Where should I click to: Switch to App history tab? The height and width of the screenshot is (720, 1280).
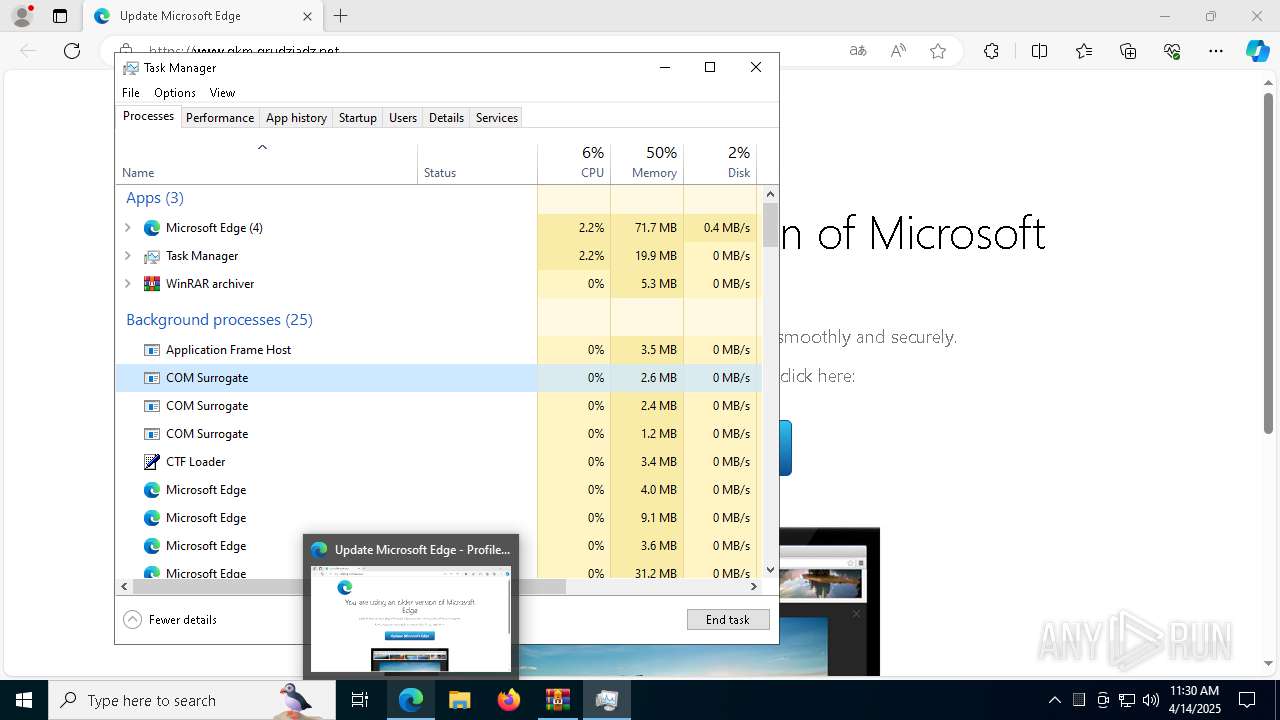pos(296,117)
